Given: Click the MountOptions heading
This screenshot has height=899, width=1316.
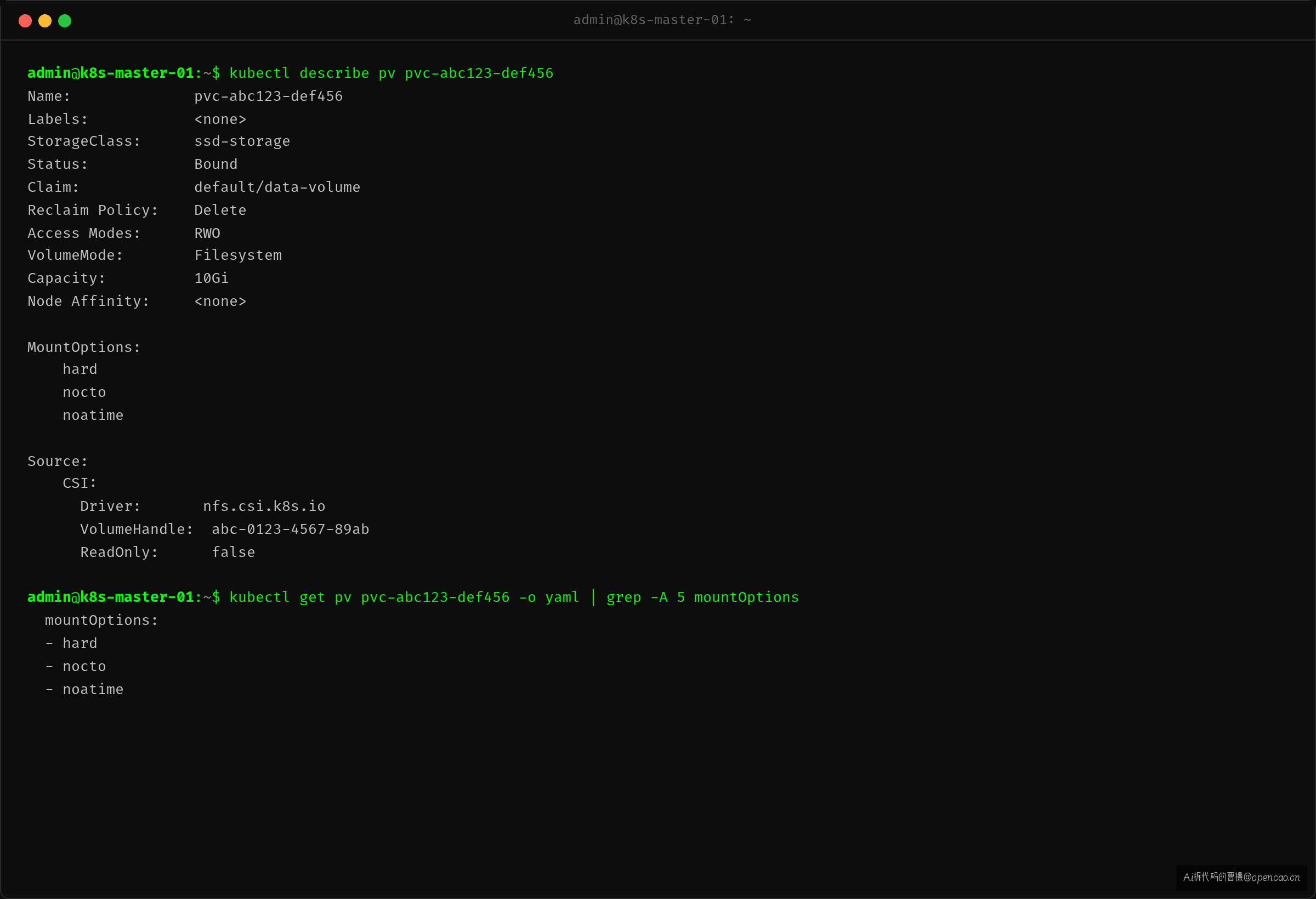Looking at the screenshot, I should click(84, 347).
